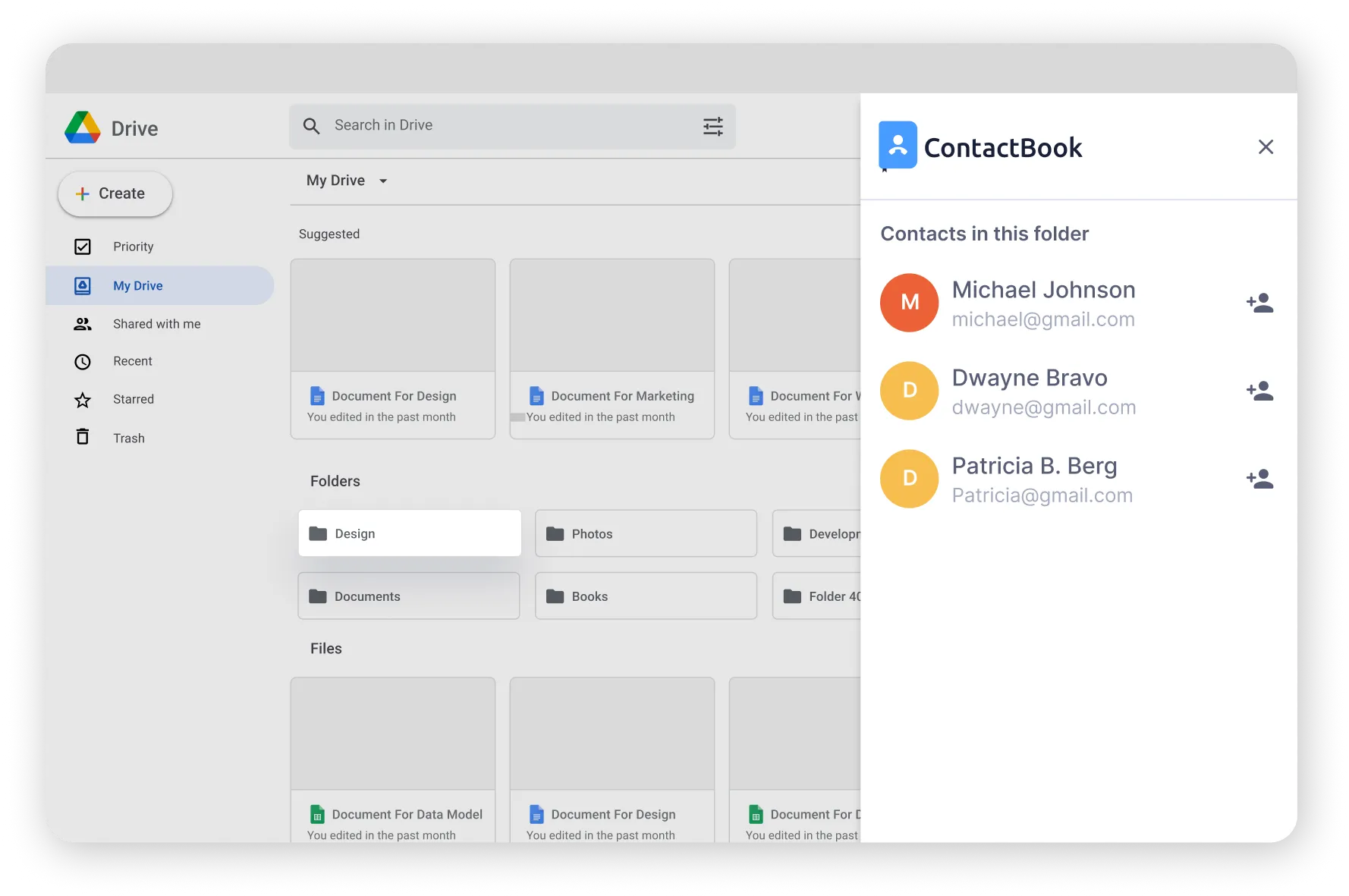Click the Starred sidebar icon
This screenshot has height=896, width=1349.
83,399
